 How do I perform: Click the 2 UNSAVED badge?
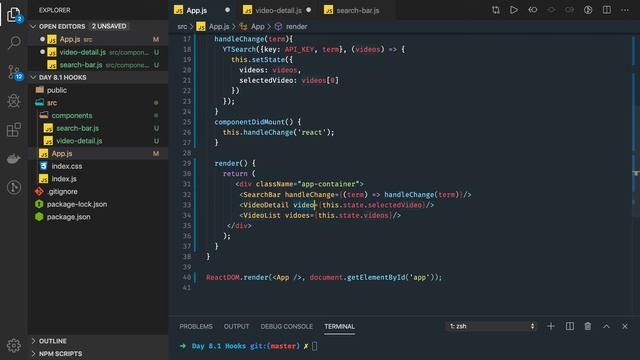click(x=109, y=26)
